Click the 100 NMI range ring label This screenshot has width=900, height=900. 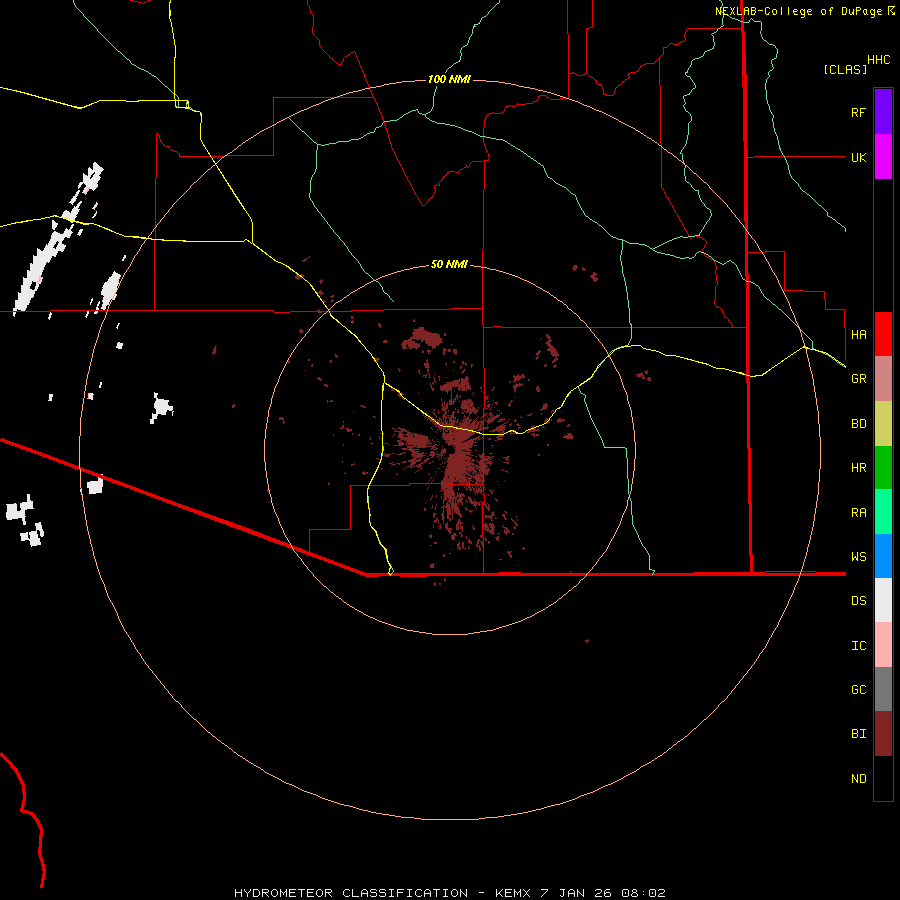(449, 79)
